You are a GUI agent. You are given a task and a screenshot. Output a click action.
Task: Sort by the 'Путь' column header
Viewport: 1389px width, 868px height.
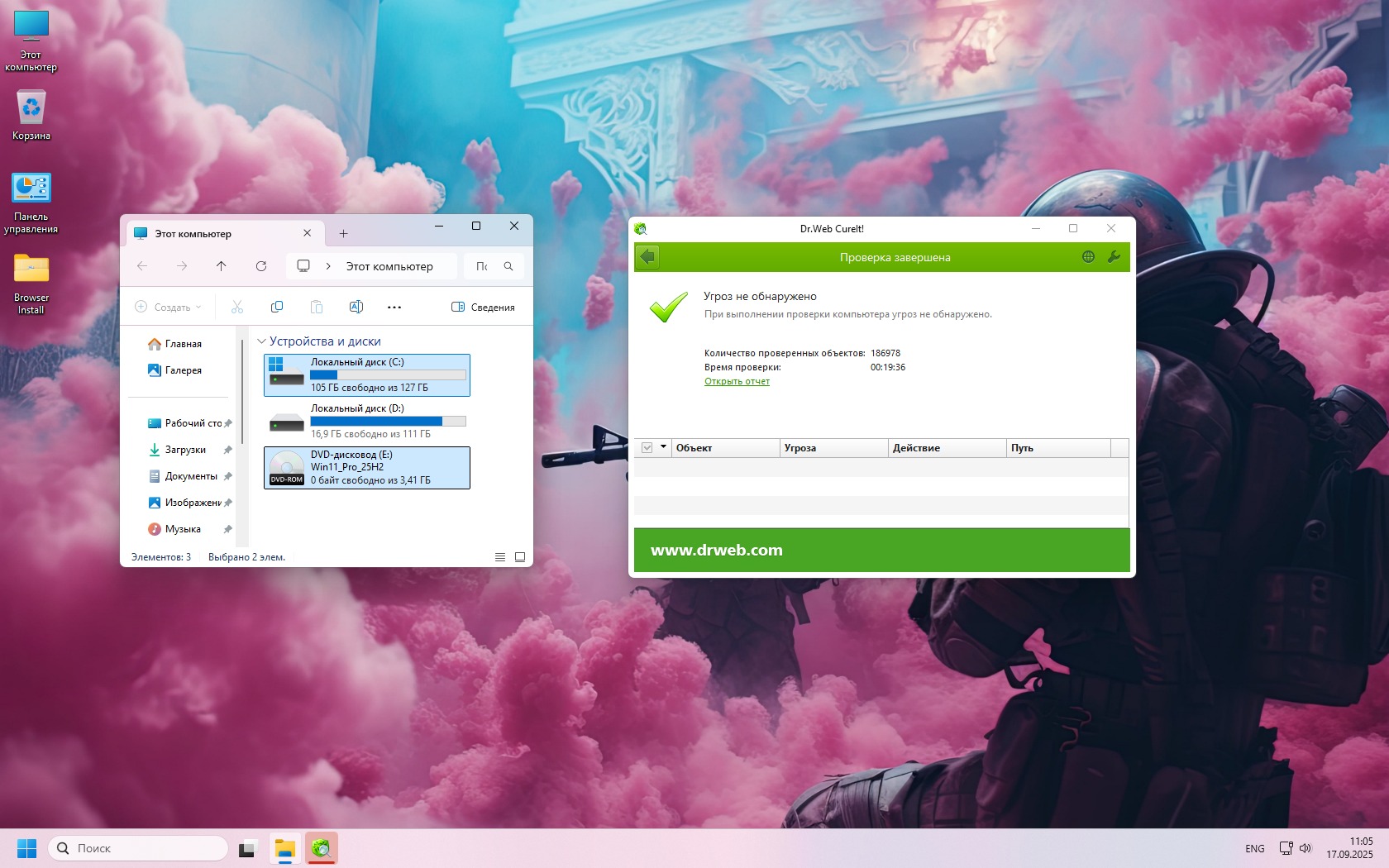pyautogui.click(x=1058, y=448)
